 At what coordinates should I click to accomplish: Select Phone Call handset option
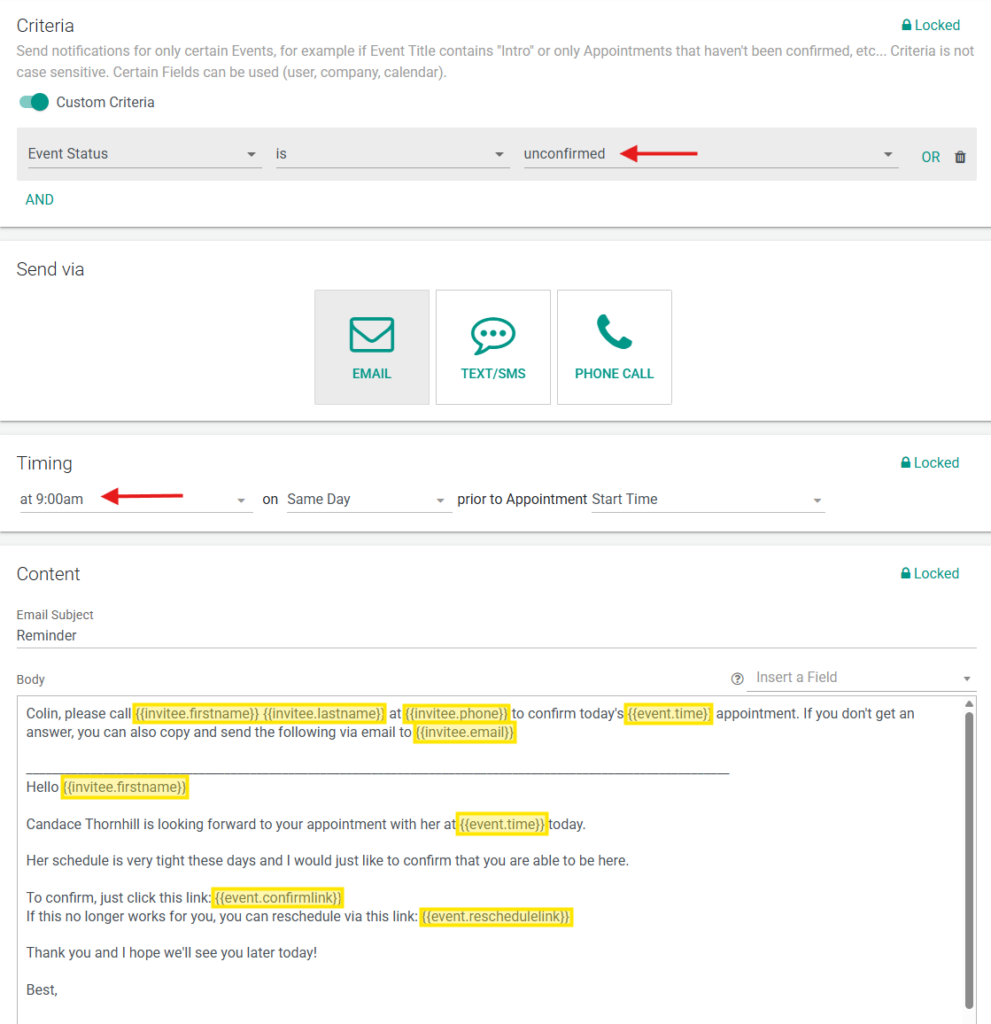[x=614, y=347]
